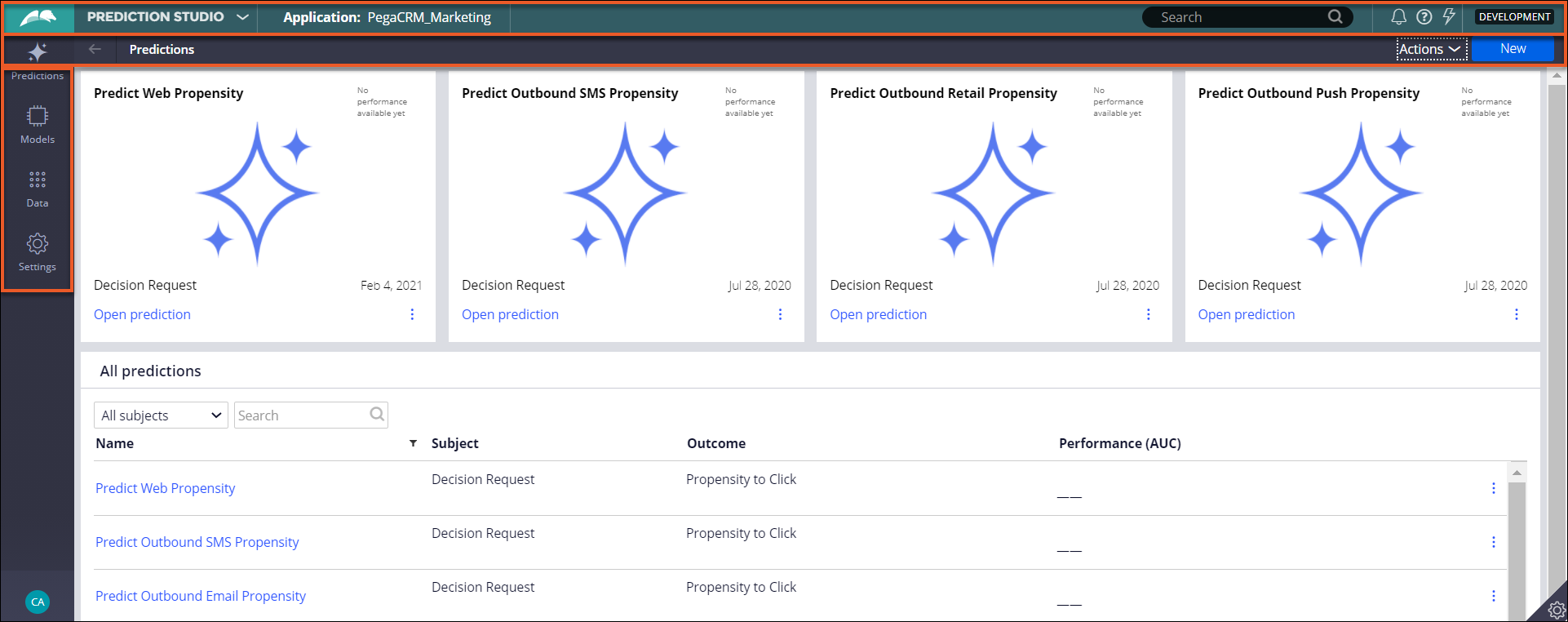Click search magnifier in All predictions filter
Image resolution: width=1568 pixels, height=622 pixels.
tap(377, 414)
